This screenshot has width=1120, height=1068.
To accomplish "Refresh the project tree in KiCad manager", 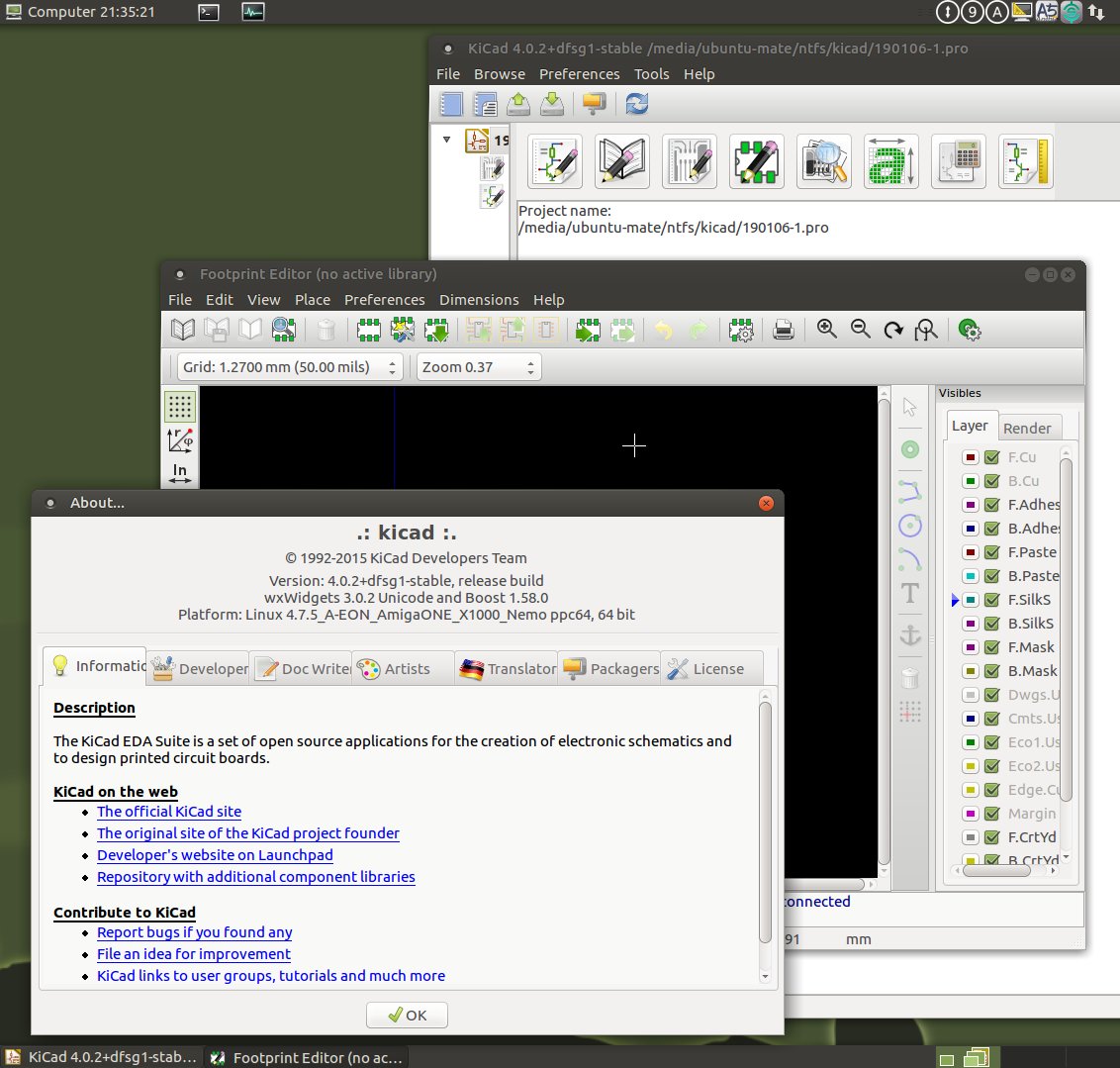I will (636, 104).
